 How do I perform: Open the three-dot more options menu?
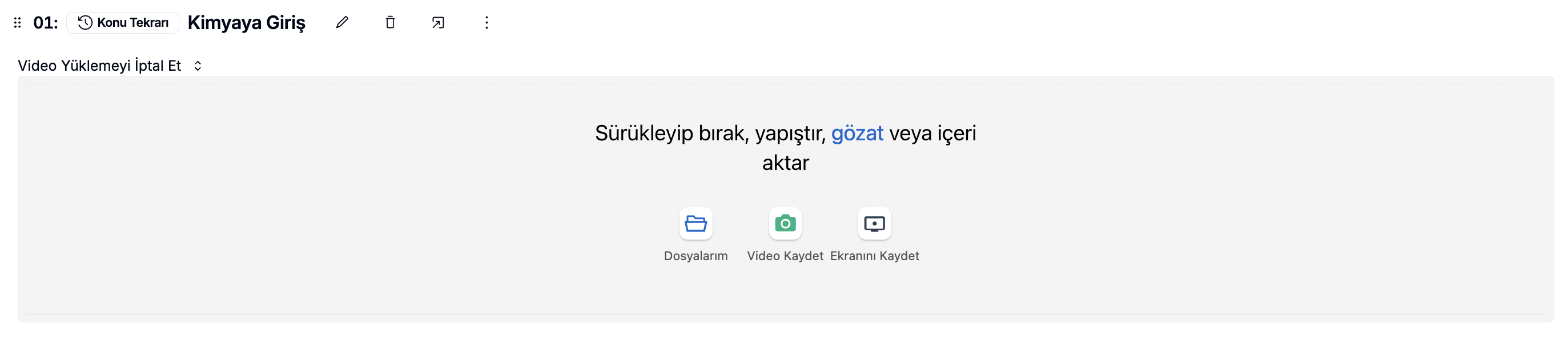tap(487, 22)
